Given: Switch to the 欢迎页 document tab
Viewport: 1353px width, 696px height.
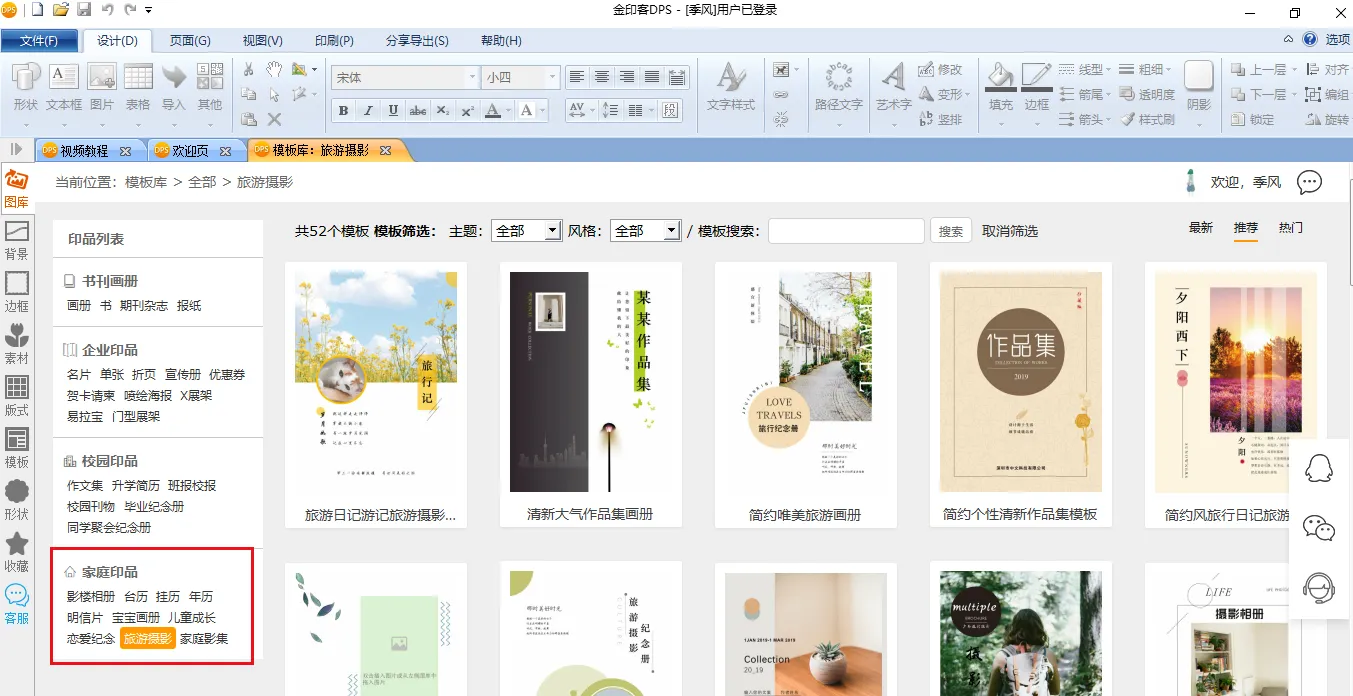Looking at the screenshot, I should (x=190, y=151).
